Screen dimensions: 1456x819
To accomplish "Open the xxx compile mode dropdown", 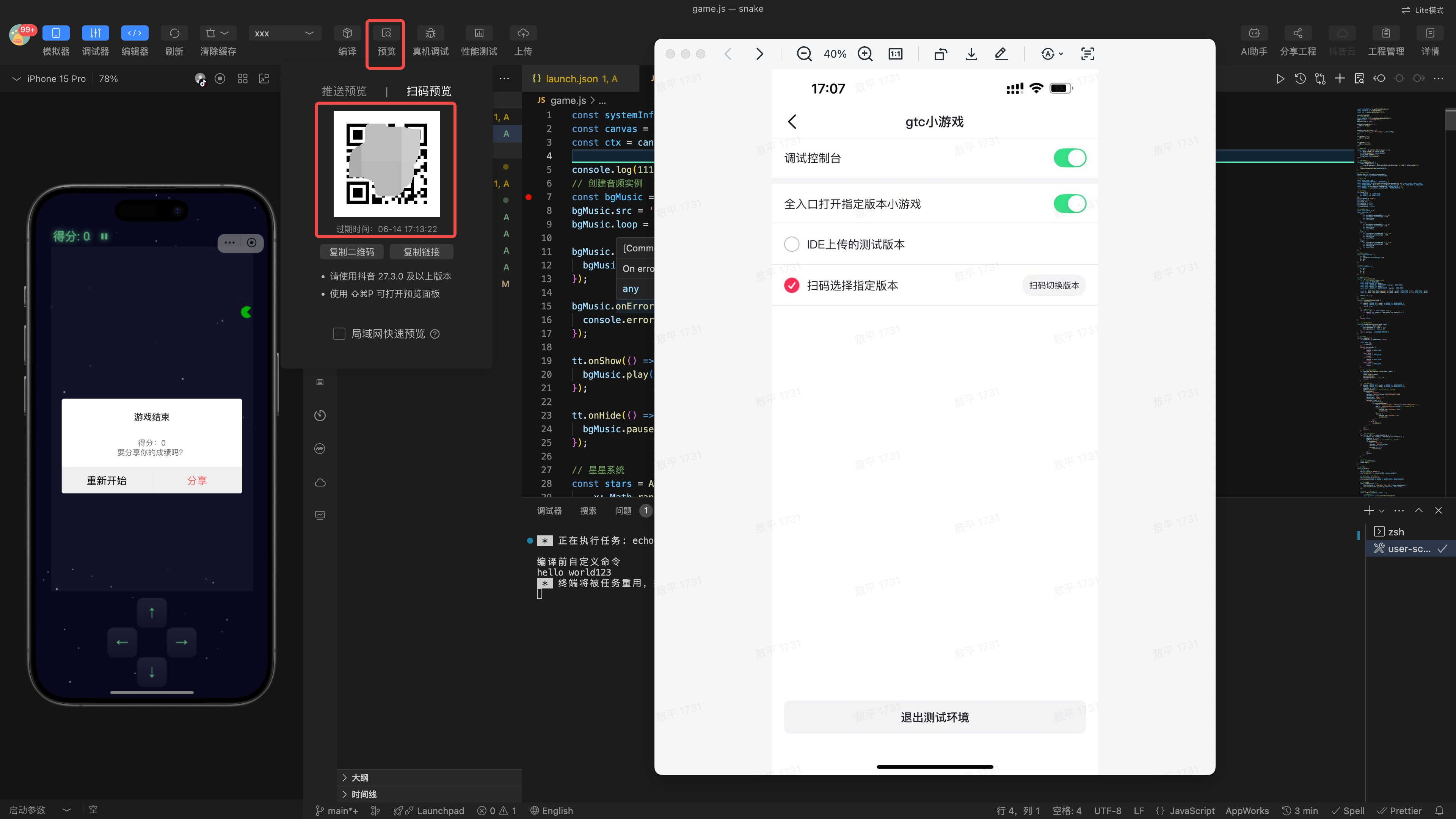I will (284, 33).
